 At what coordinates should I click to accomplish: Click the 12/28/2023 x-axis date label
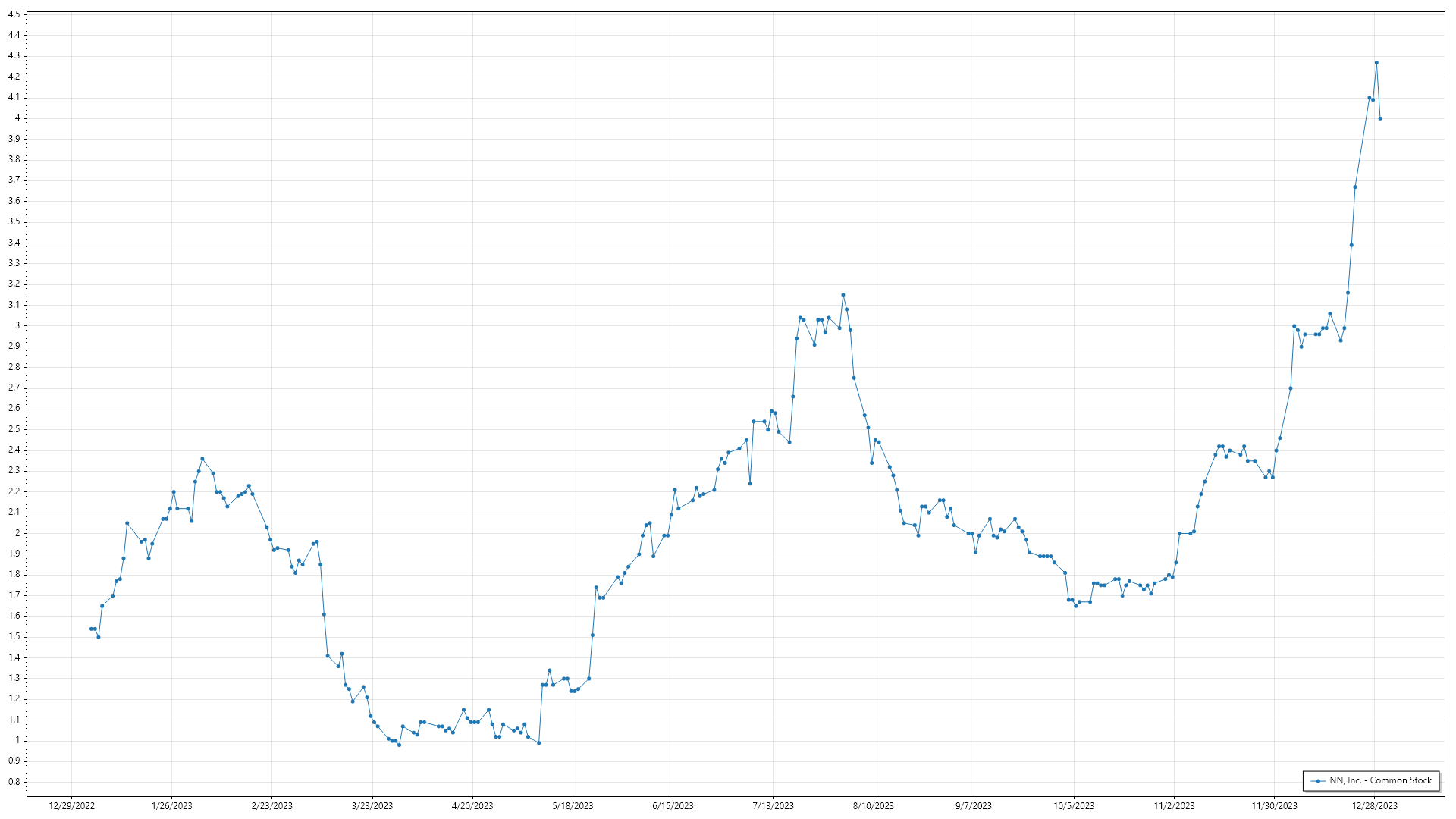click(x=1375, y=806)
